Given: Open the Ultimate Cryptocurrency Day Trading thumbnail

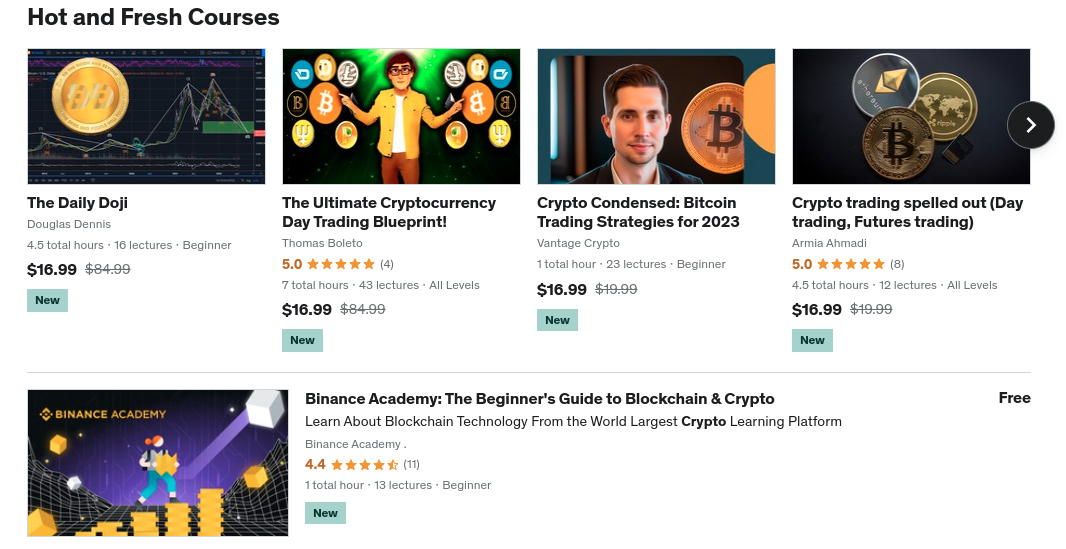Looking at the screenshot, I should click(401, 116).
